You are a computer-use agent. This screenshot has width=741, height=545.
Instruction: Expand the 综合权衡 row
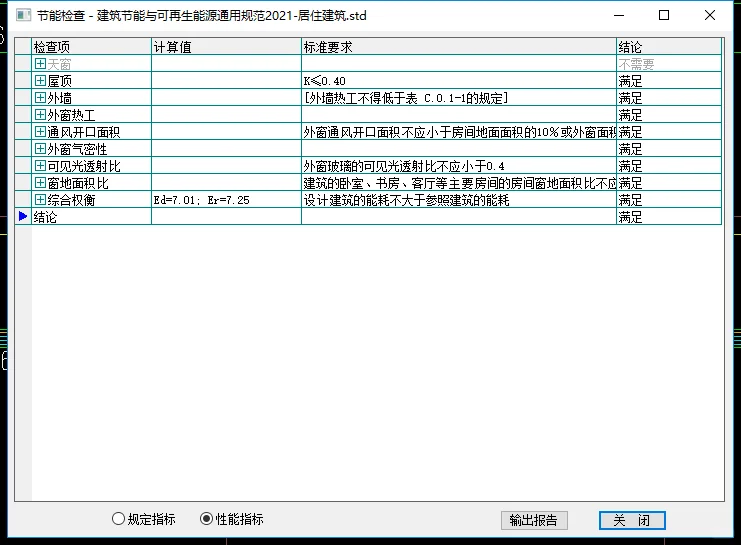40,199
